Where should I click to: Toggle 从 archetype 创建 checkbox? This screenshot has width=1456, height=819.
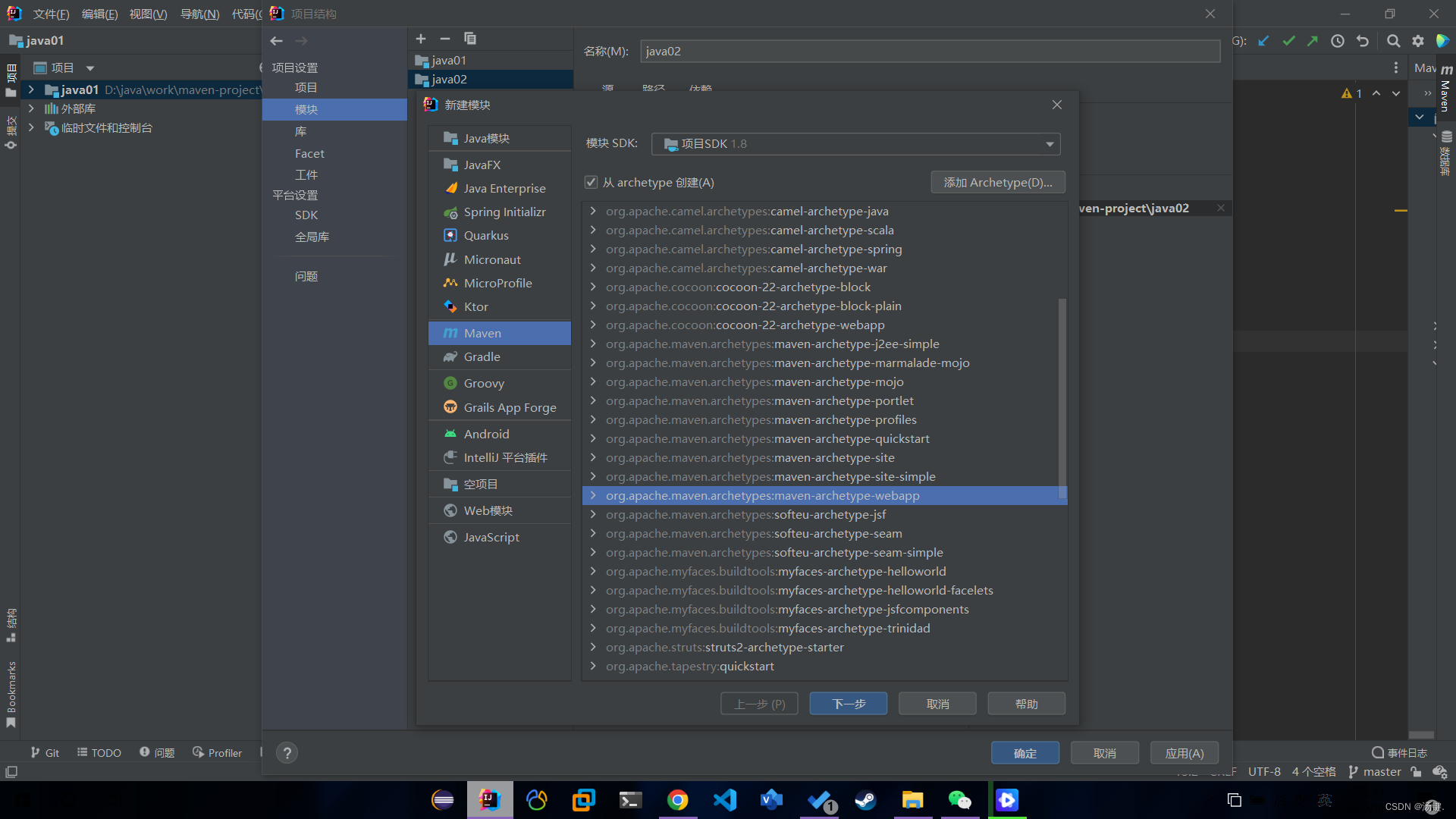[x=591, y=182]
